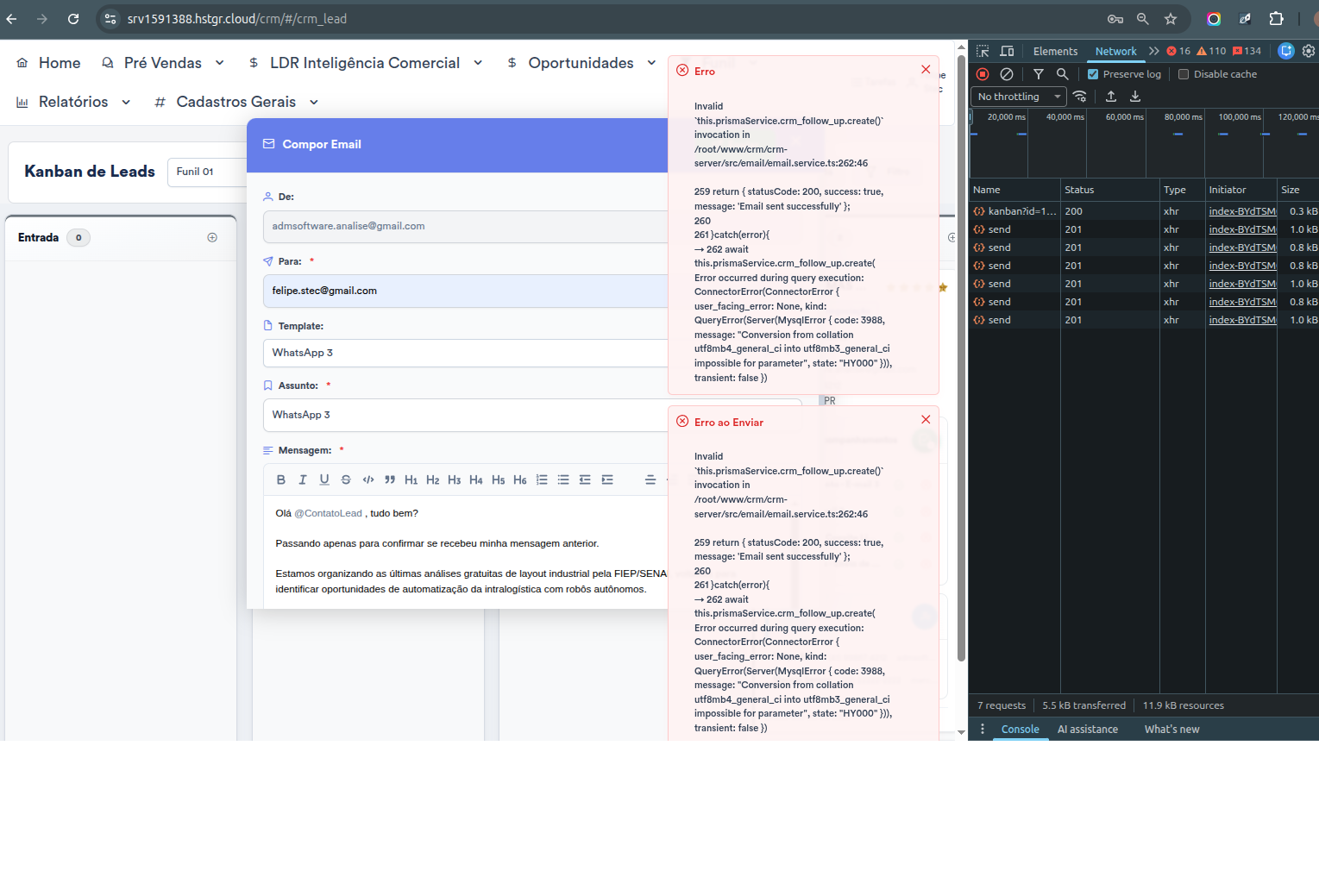This screenshot has height=896, width=1319.
Task: Open the No throttling dropdown
Action: click(x=1019, y=97)
